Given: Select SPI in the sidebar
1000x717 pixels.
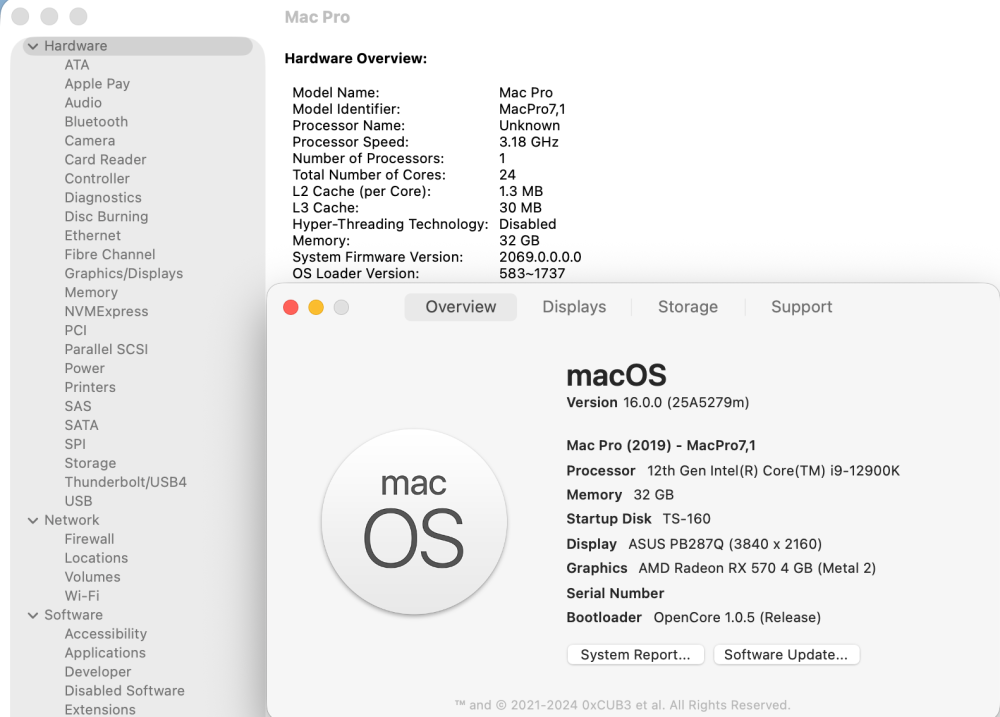Looking at the screenshot, I should [x=75, y=445].
